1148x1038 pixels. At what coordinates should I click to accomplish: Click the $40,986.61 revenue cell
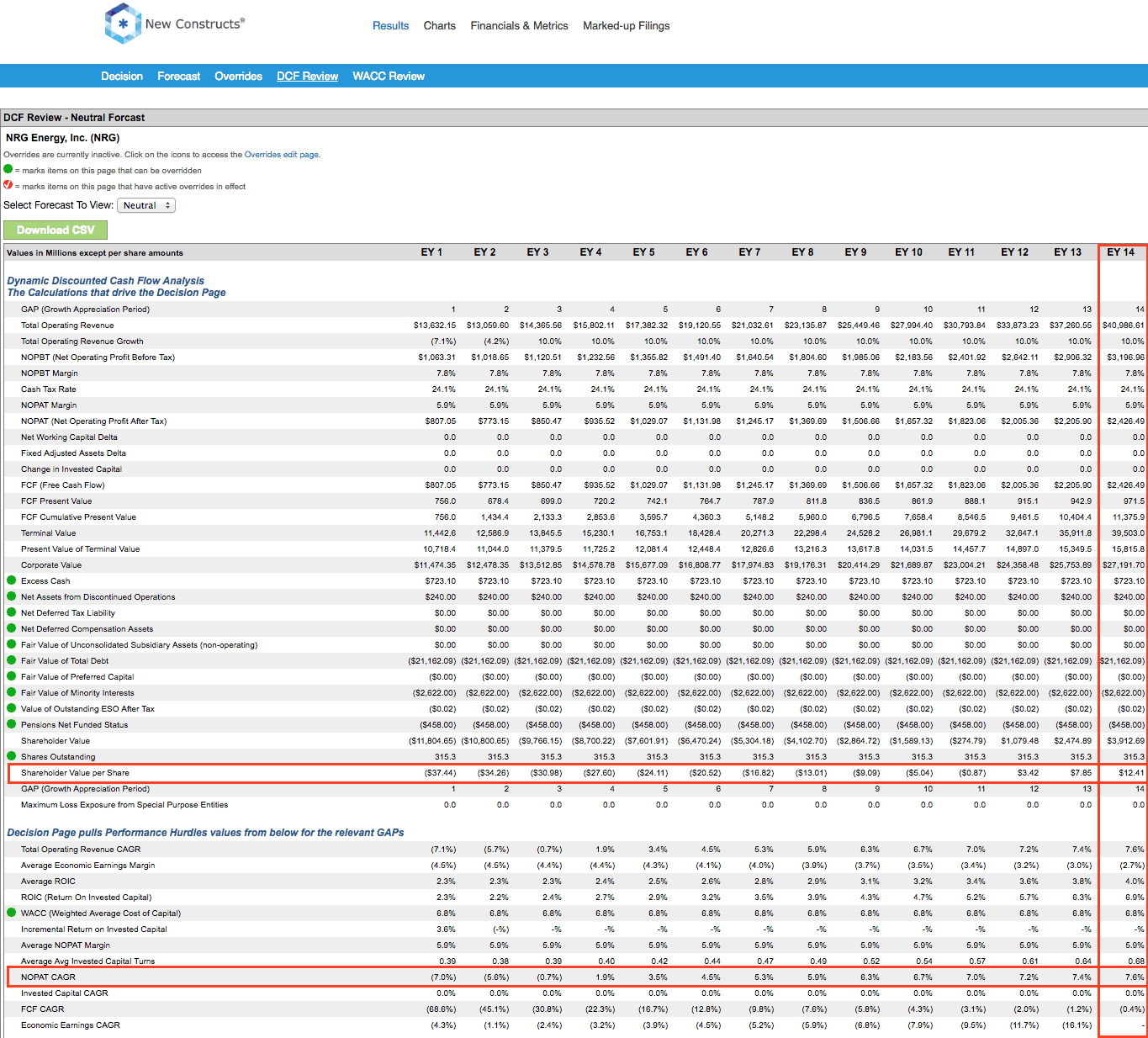[x=1123, y=326]
